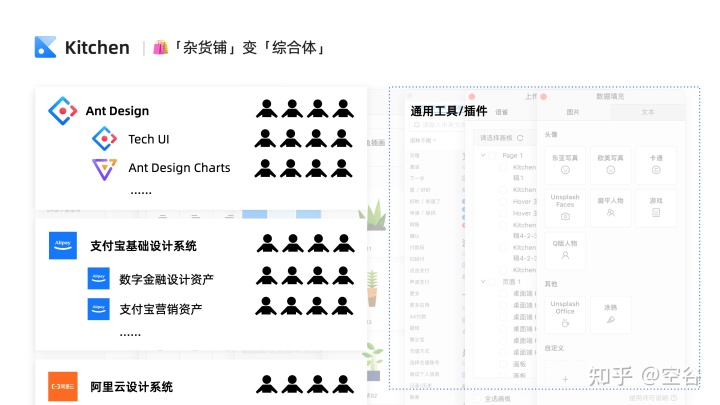Click the Ant Design Charts label
The width and height of the screenshot is (720, 405).
coord(179,168)
